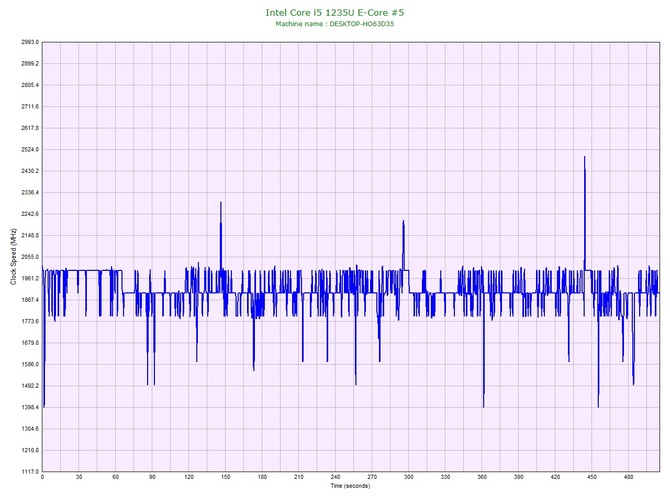Click the 2430.2 y-axis value
Screen dimensions: 670x503
pos(30,171)
